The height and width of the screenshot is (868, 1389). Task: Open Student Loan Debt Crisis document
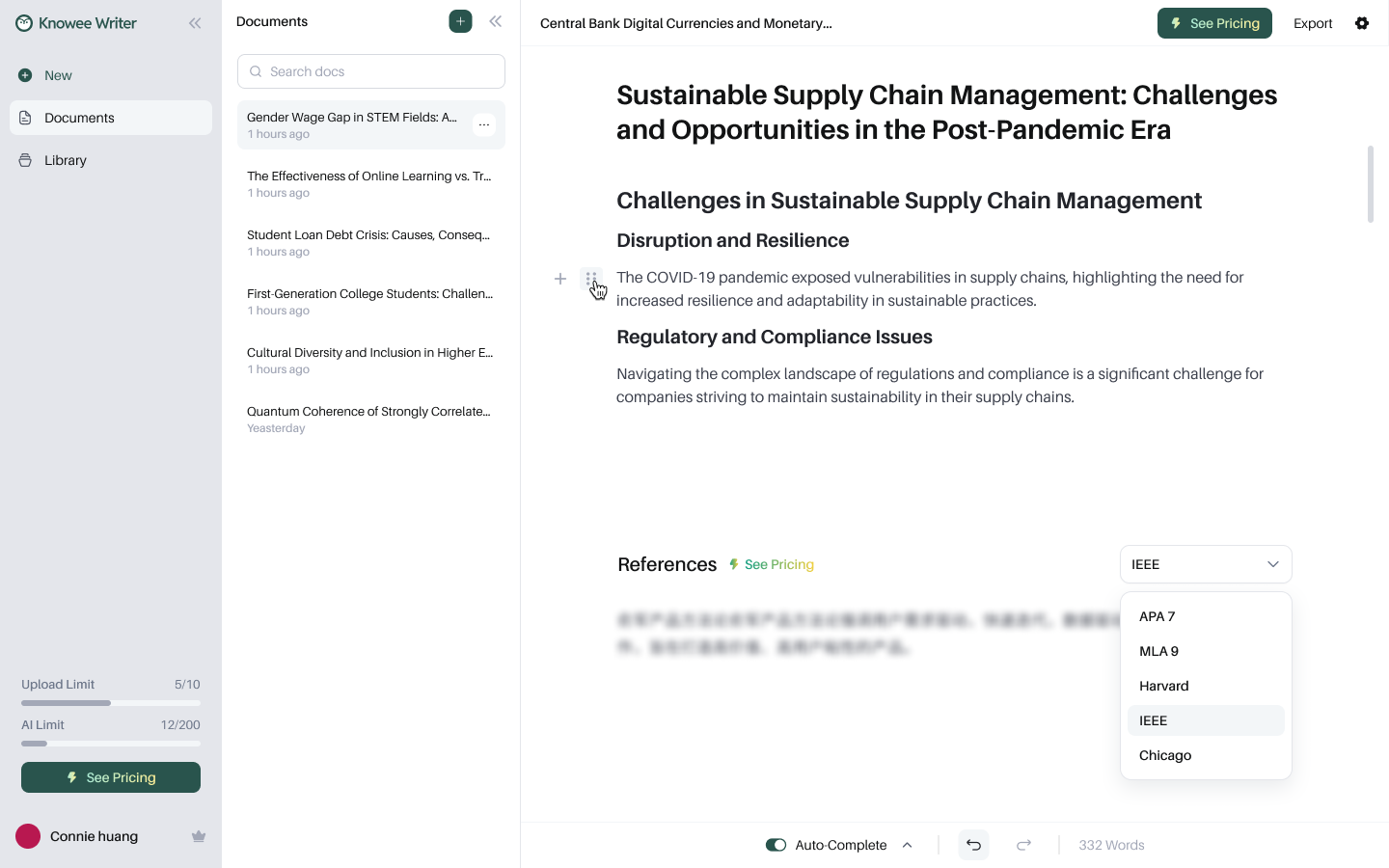click(371, 243)
